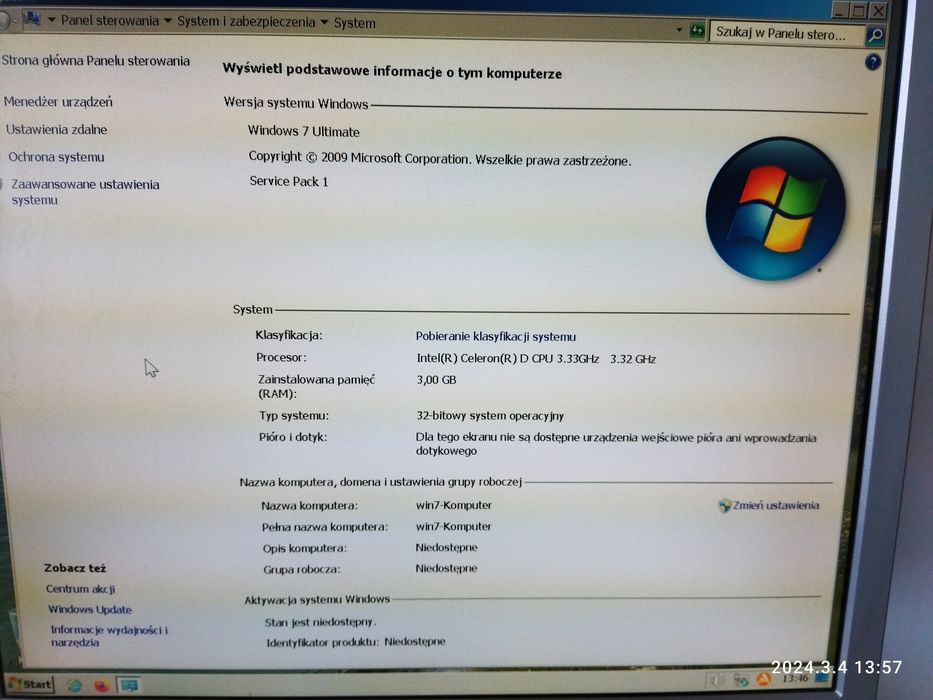933x700 pixels.
Task: Click the Service Pack 1 text
Action: 289,181
